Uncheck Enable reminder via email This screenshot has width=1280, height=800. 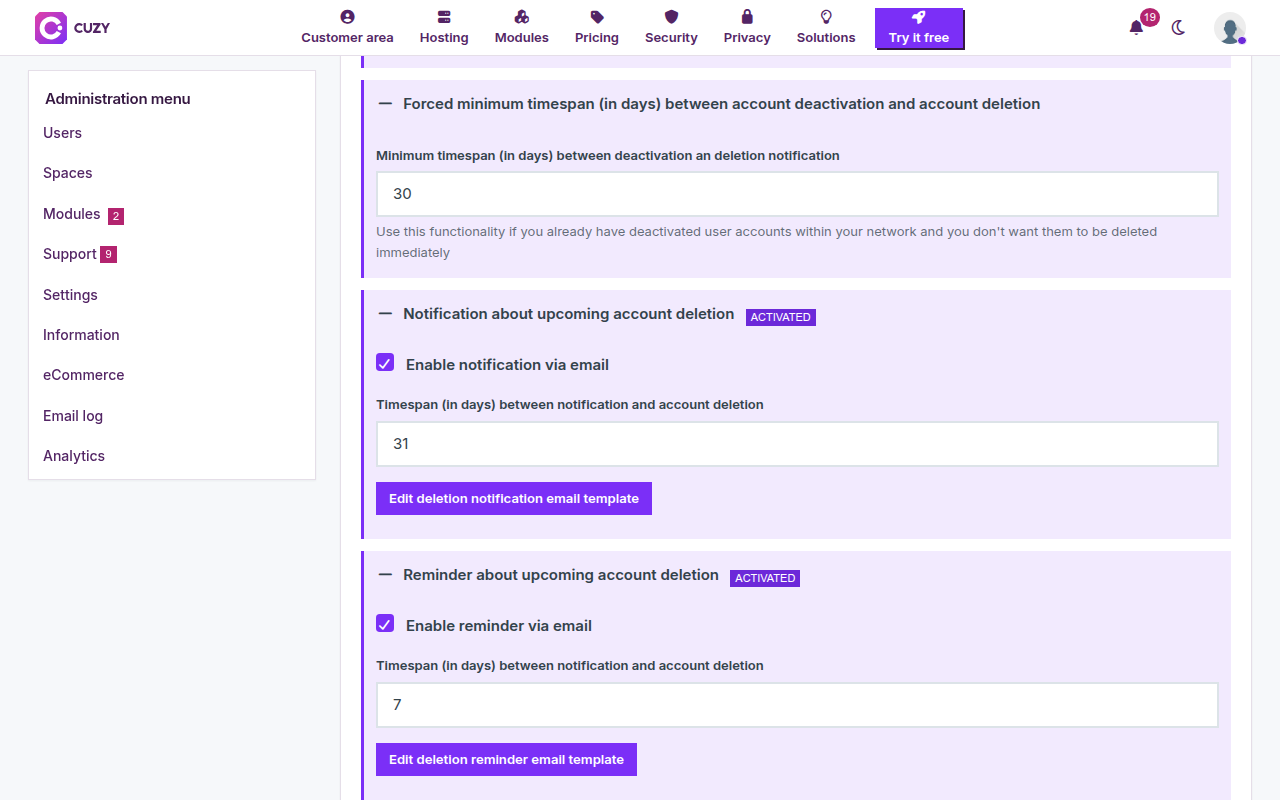click(x=385, y=624)
